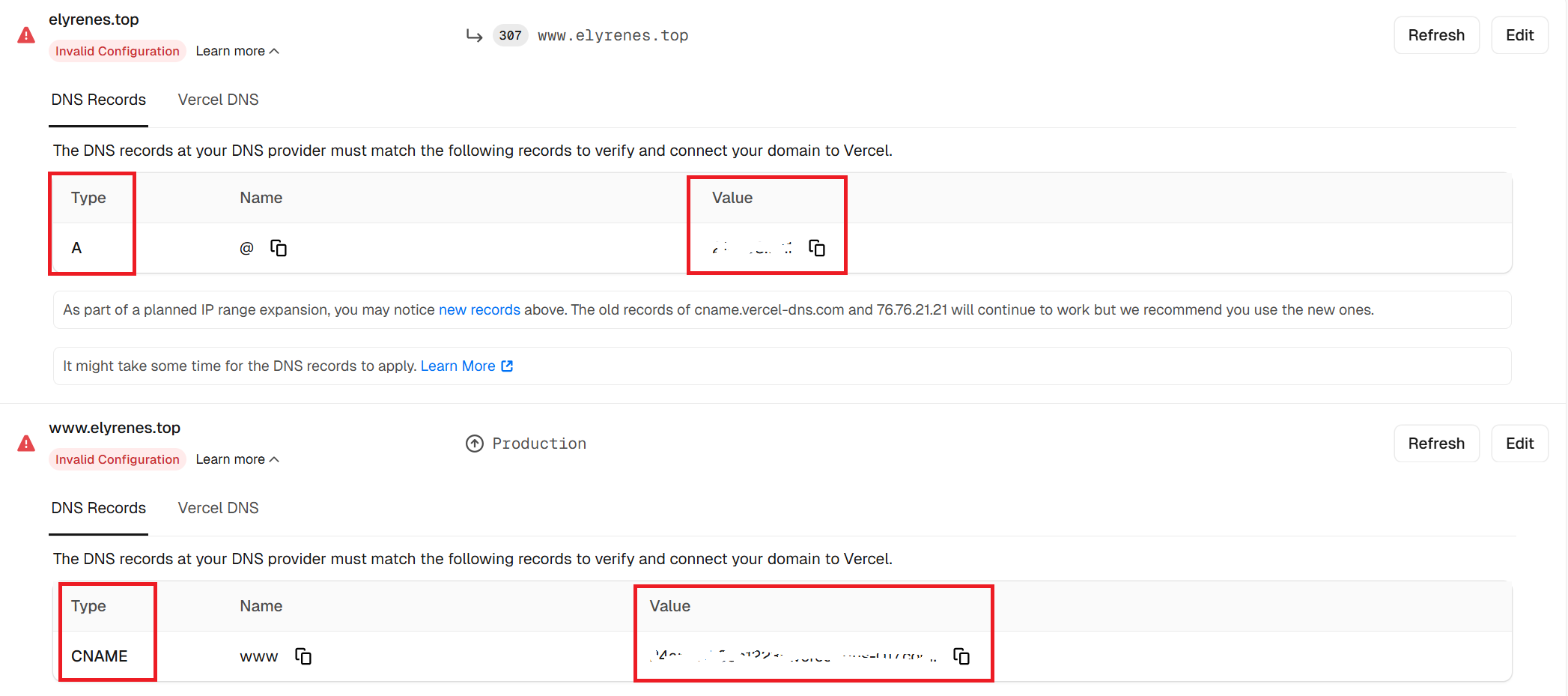1568x696 pixels.
Task: Edit the www.elyrenes.top domain
Action: pyautogui.click(x=1519, y=444)
